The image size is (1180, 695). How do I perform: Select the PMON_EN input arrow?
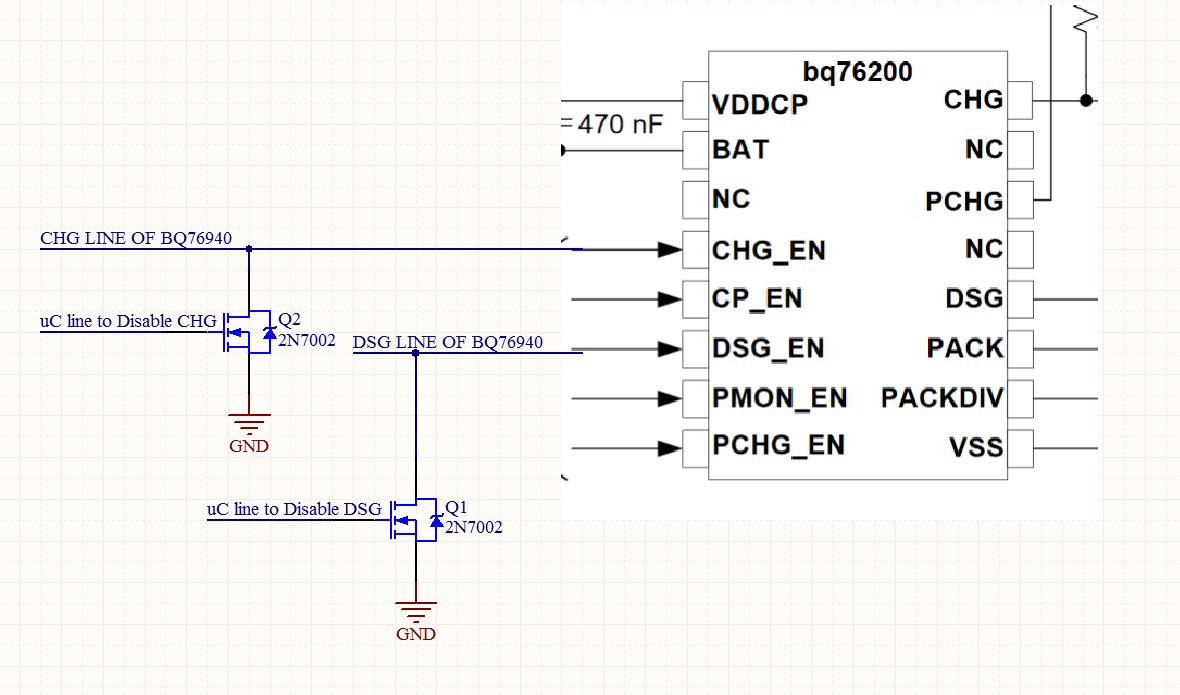click(x=669, y=399)
